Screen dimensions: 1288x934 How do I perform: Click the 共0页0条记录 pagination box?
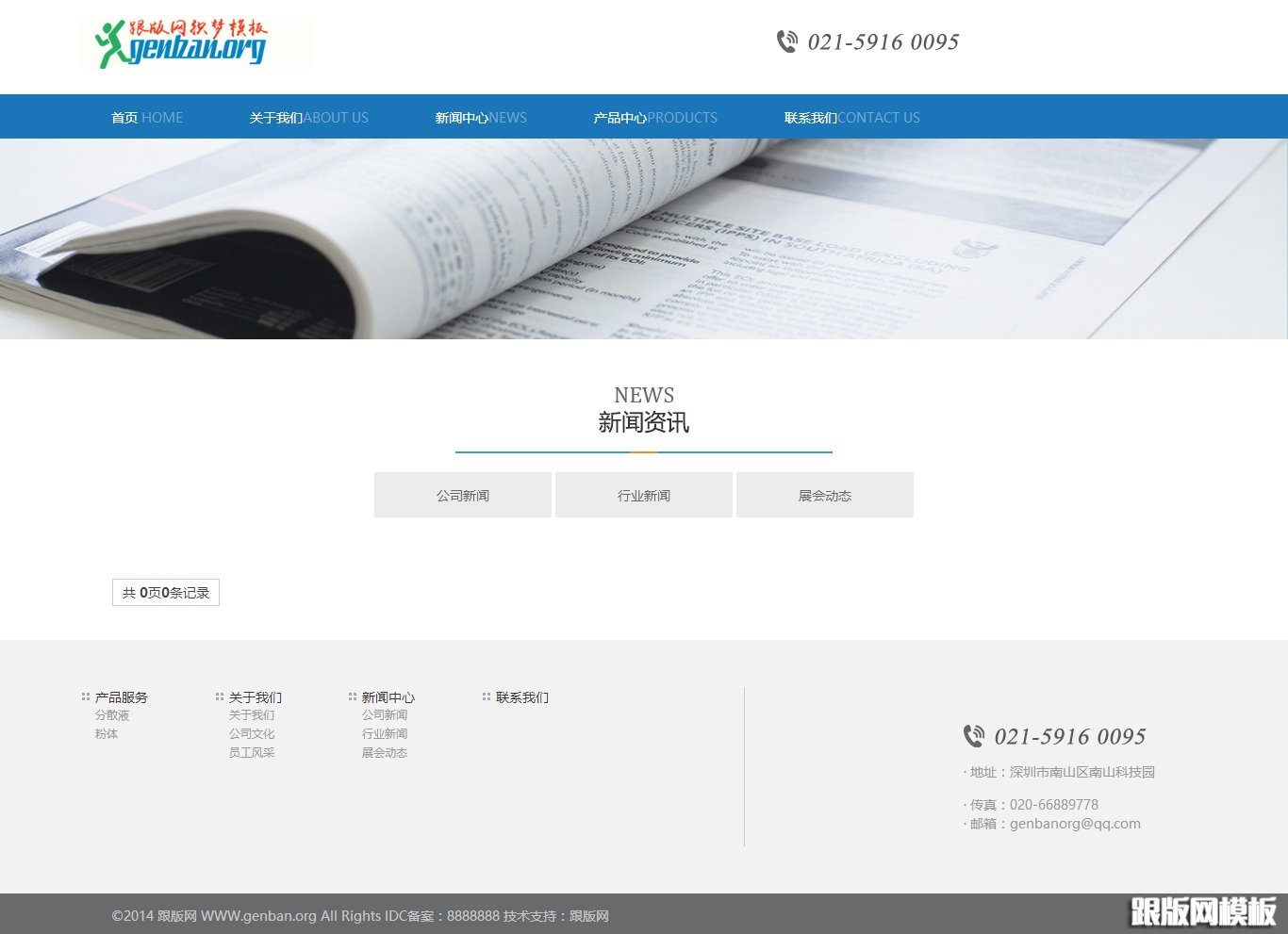(x=166, y=593)
